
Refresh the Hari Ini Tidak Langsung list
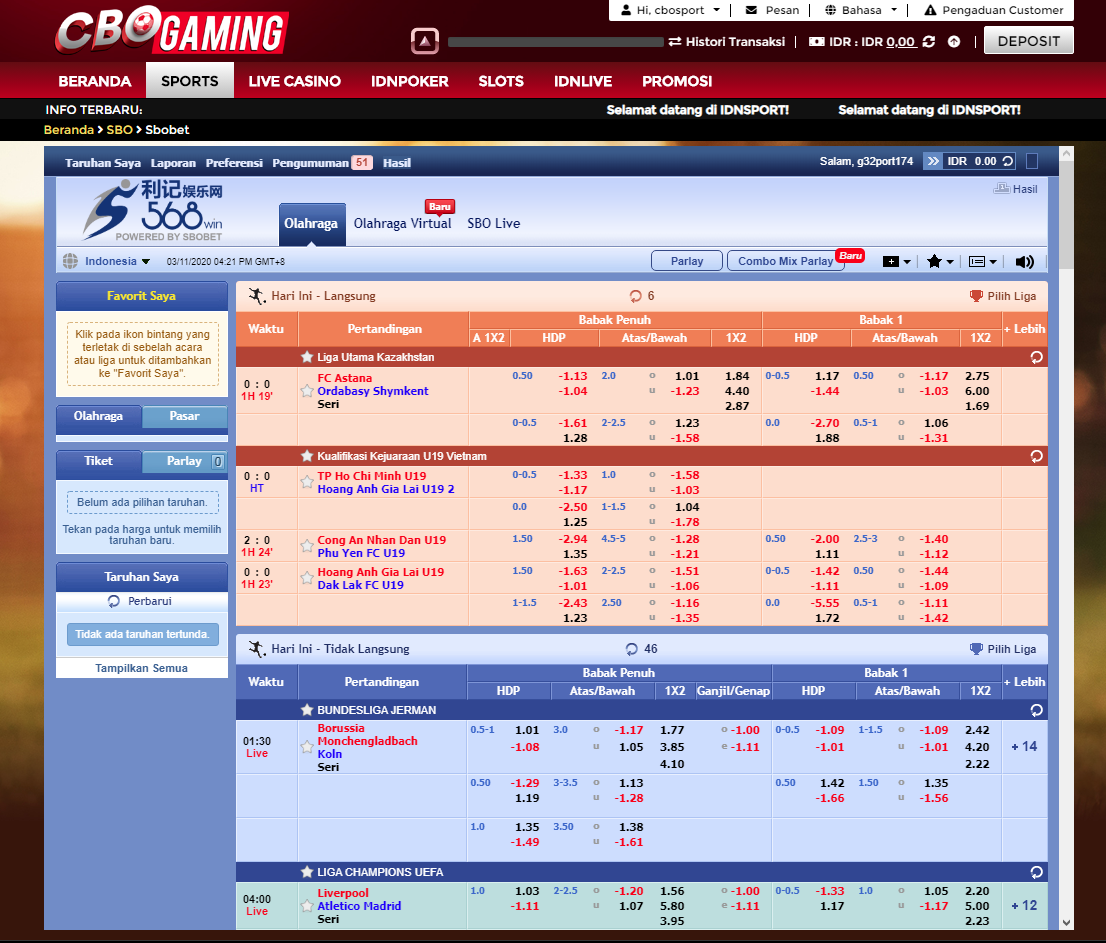631,649
